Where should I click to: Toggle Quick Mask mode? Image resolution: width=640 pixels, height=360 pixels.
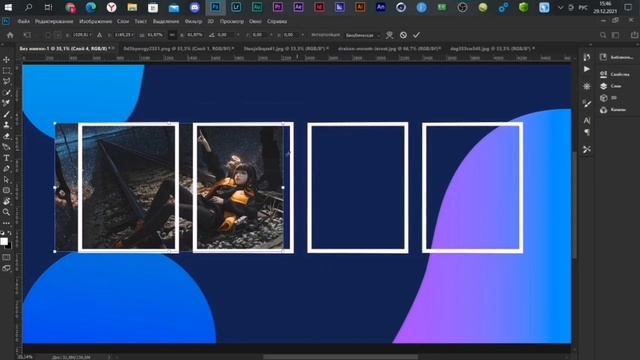(7, 258)
